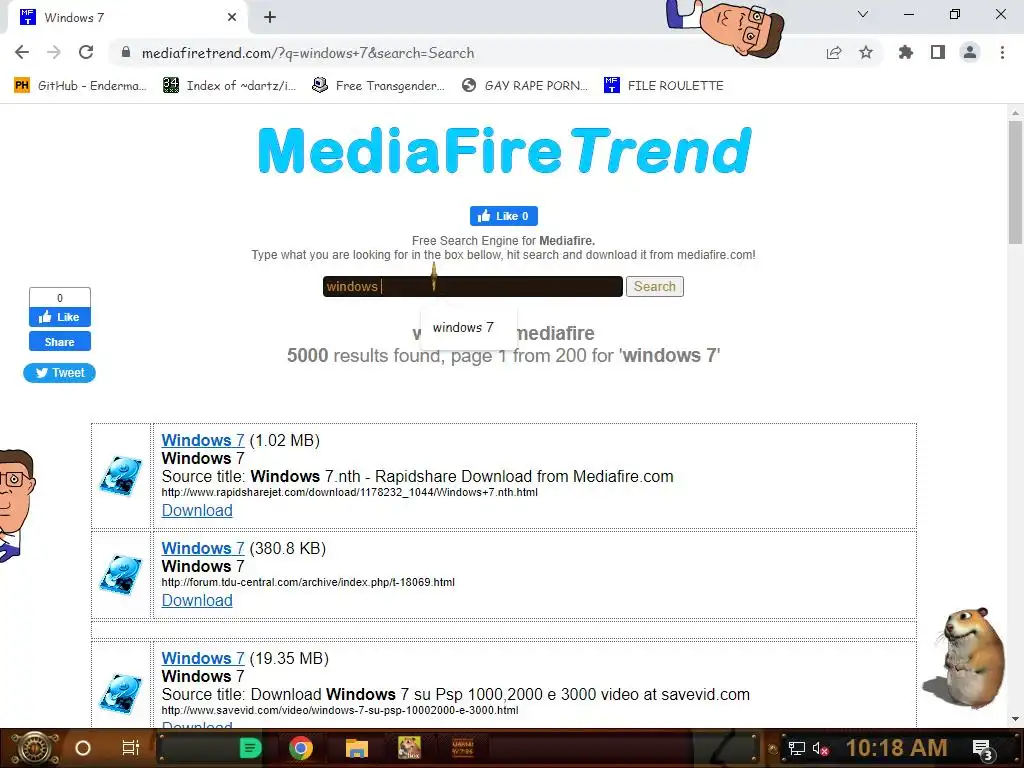Share this page using the share icon
This screenshot has width=1024, height=768.
(834, 52)
